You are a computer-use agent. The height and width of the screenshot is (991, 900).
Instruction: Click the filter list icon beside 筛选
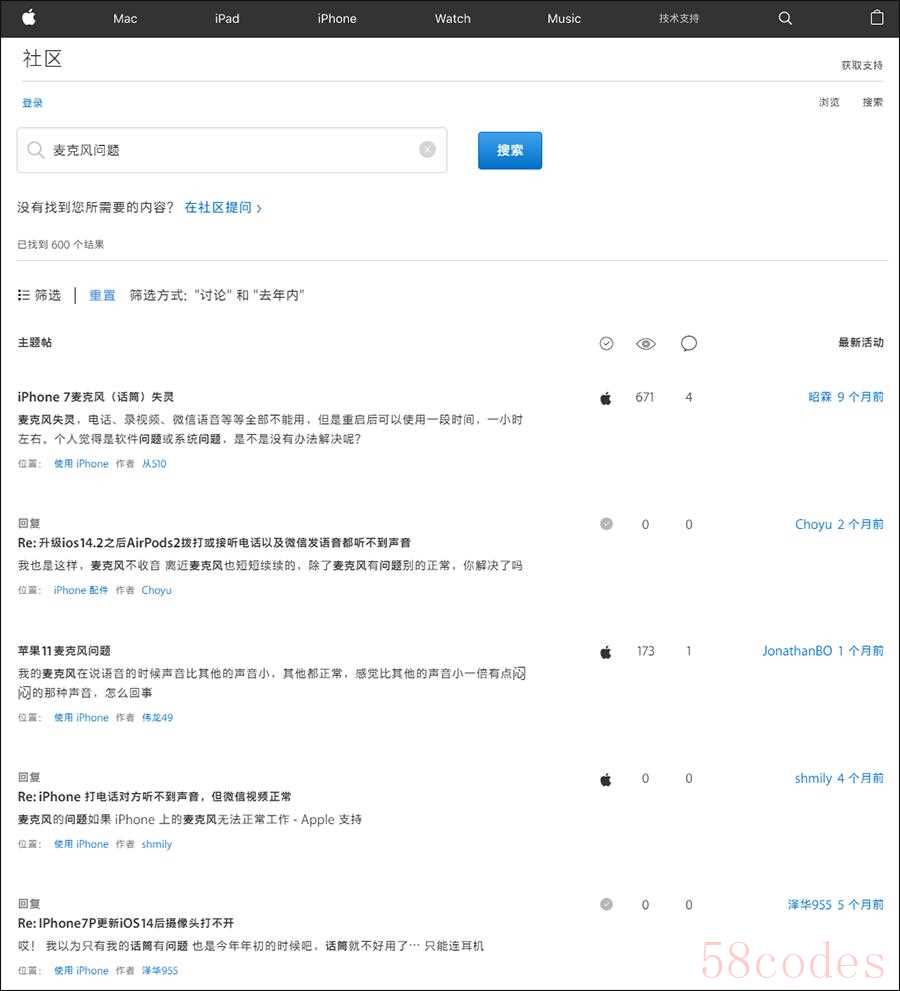[x=24, y=295]
